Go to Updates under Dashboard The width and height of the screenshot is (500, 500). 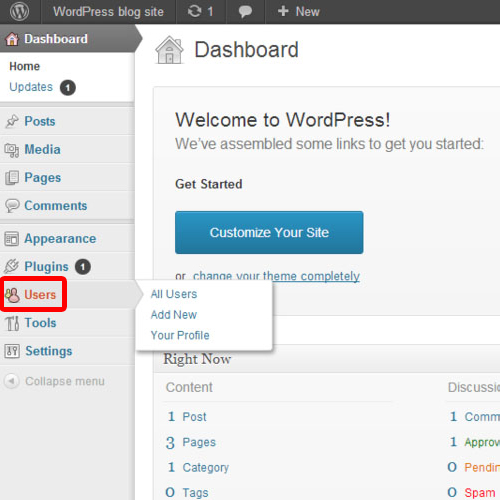click(x=31, y=87)
